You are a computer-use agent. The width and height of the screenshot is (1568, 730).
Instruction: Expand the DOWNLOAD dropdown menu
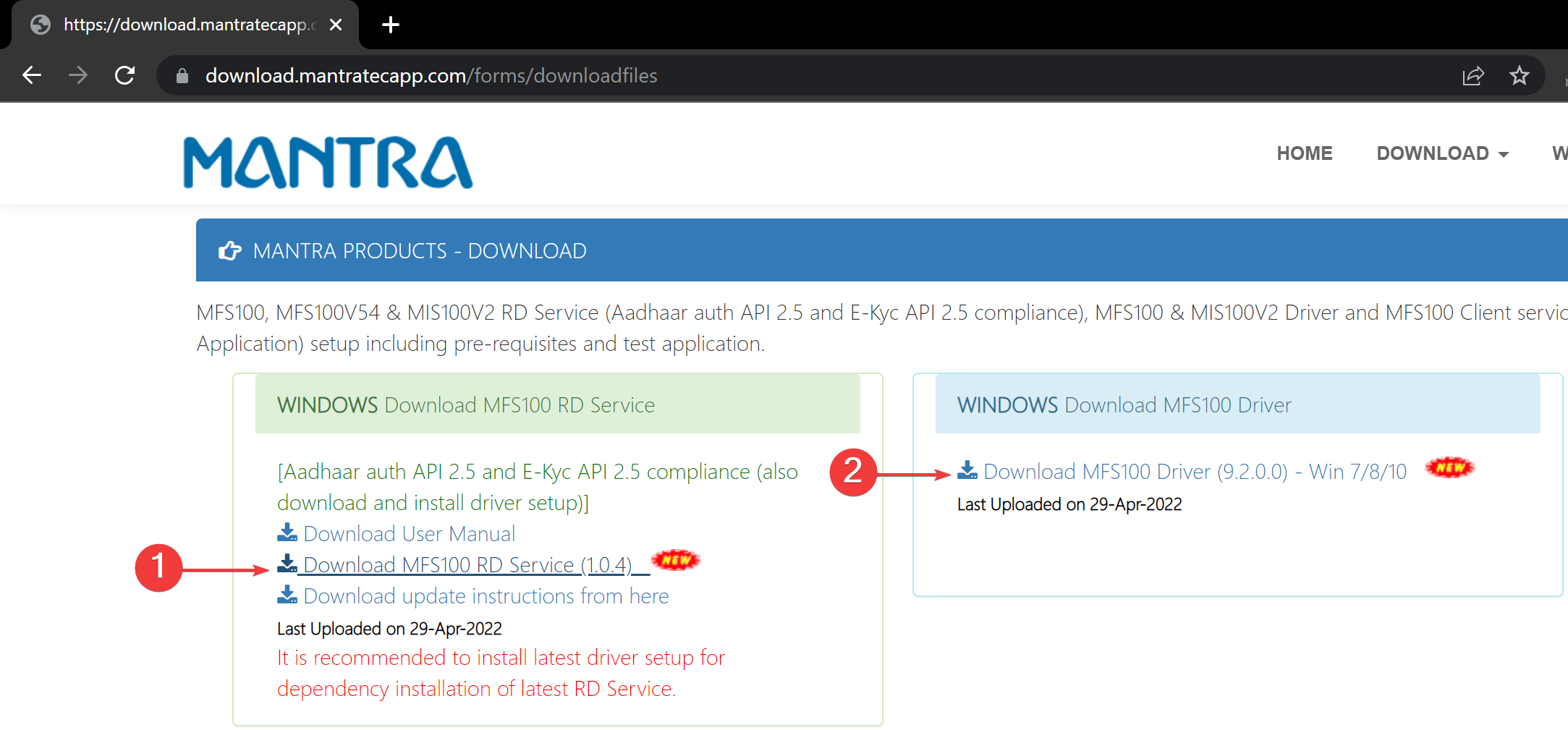click(1442, 153)
